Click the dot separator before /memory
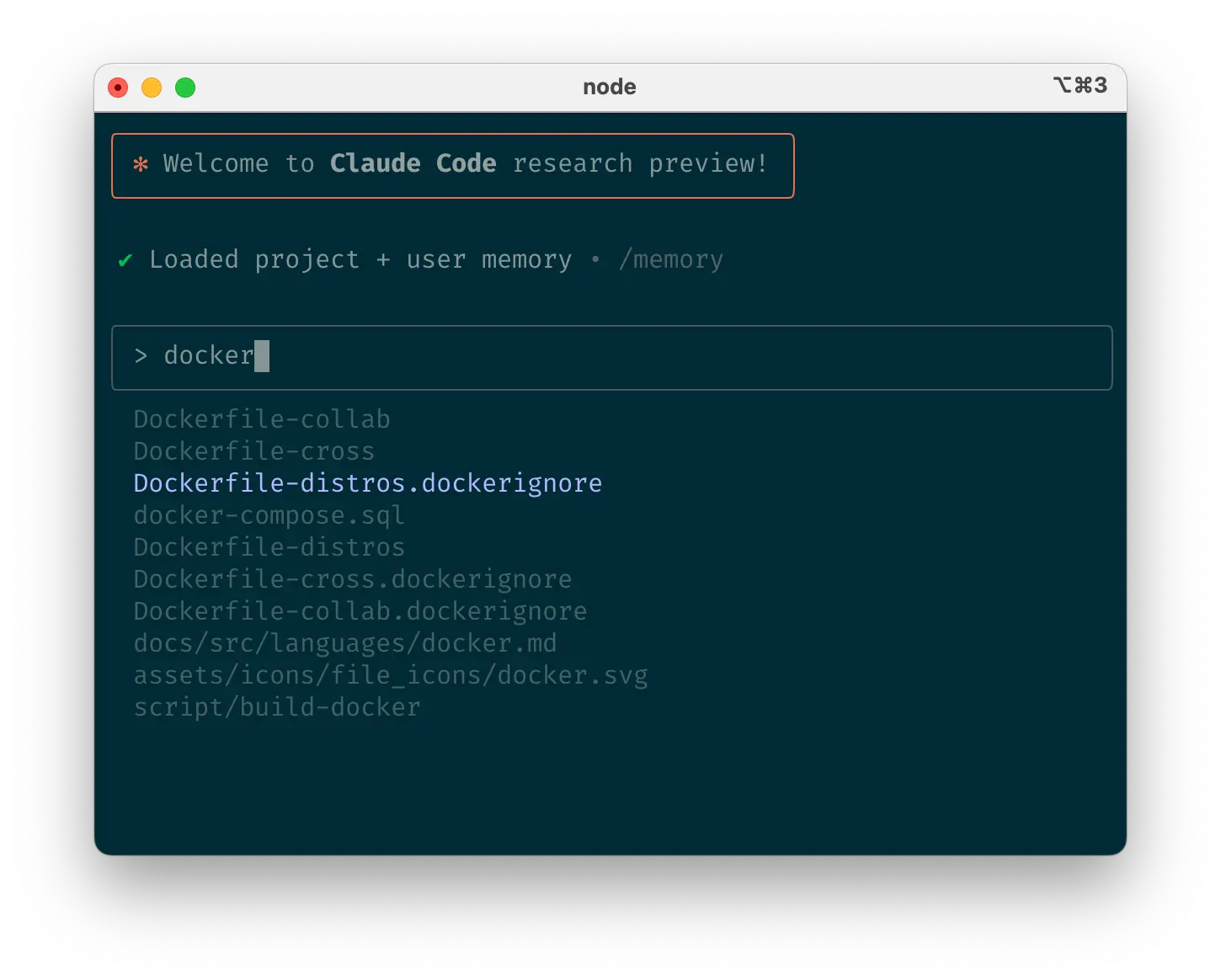Viewport: 1221px width, 980px height. click(595, 261)
